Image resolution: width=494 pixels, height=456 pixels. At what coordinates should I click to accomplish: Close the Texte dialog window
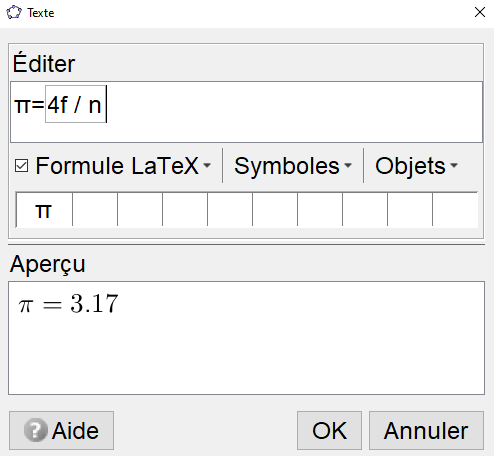[x=480, y=12]
